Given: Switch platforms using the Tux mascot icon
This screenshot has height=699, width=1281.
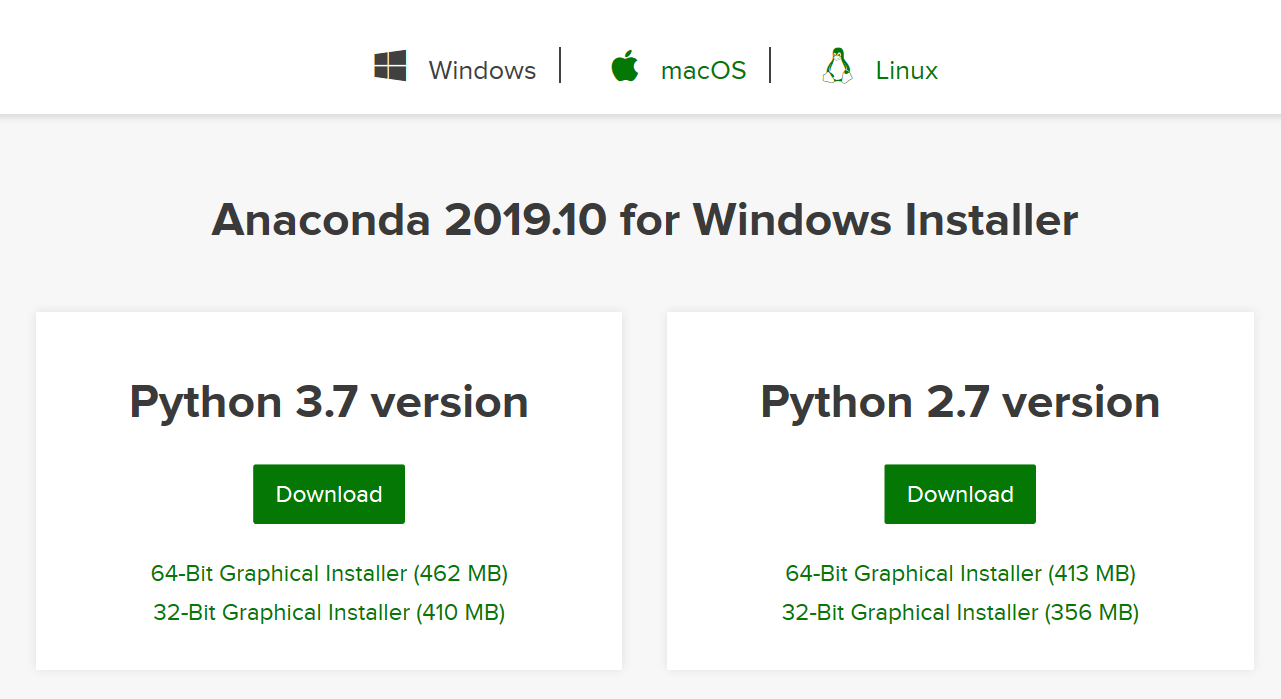Looking at the screenshot, I should click(x=836, y=64).
